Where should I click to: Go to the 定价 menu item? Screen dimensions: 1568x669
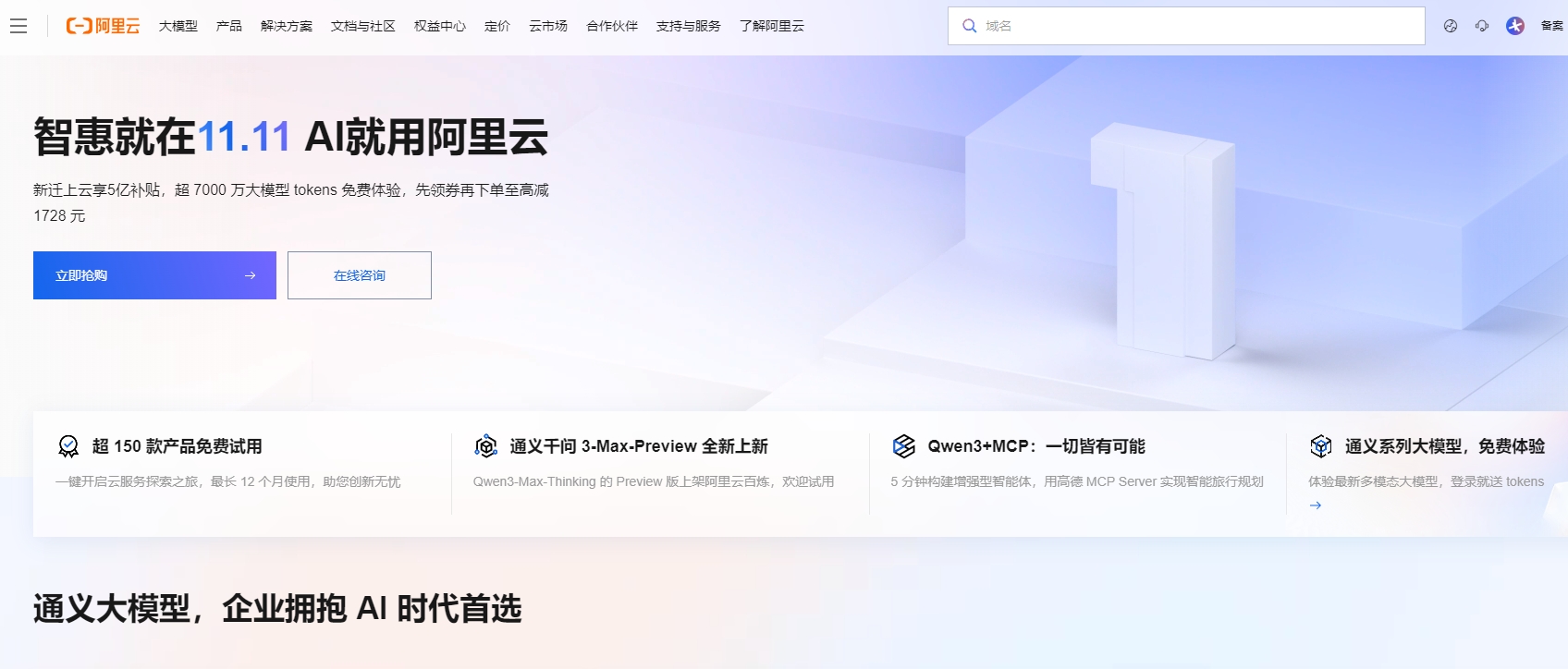(x=496, y=26)
